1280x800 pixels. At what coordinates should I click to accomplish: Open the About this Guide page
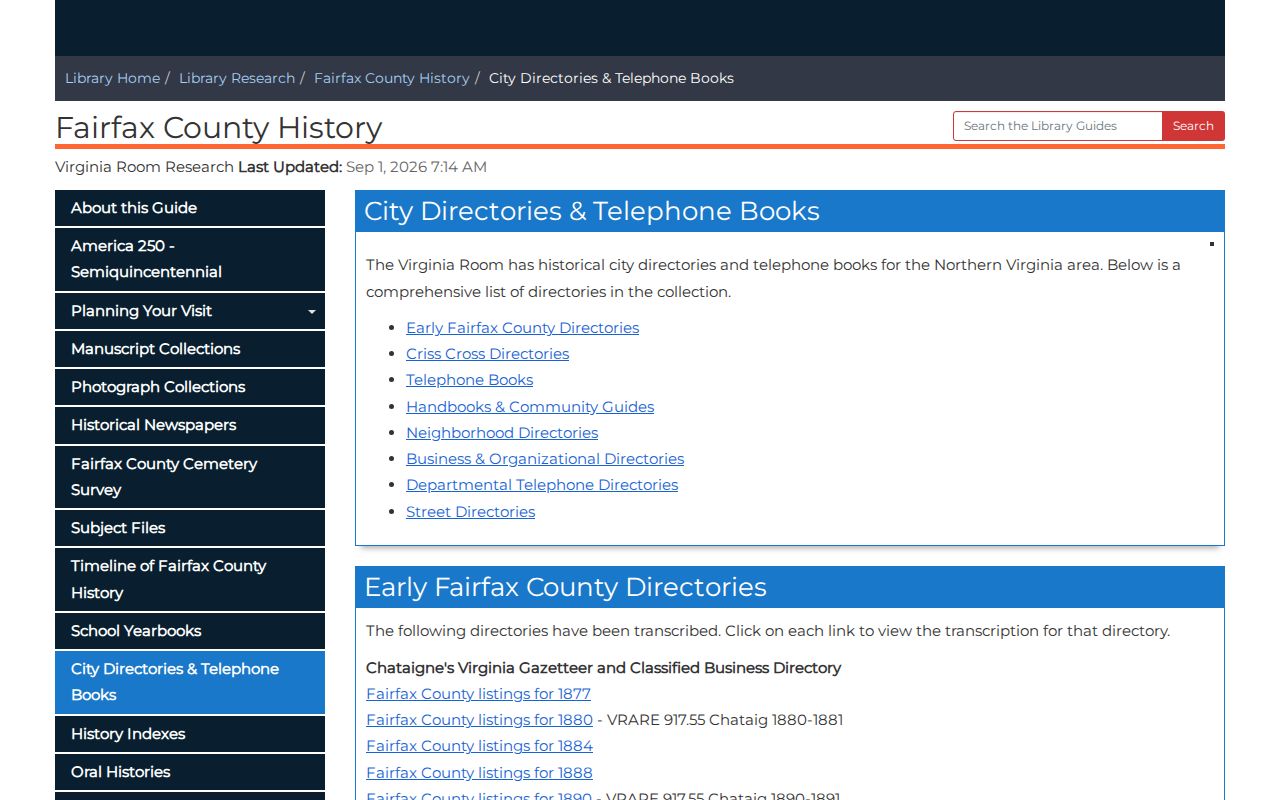[x=190, y=208]
